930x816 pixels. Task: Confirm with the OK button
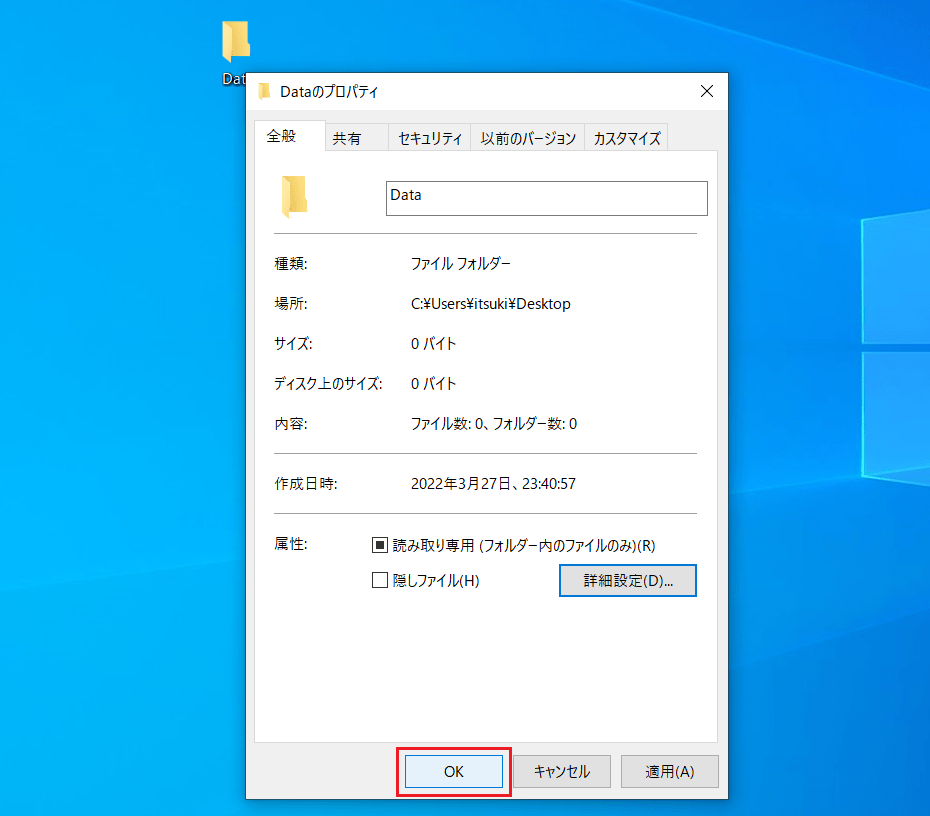point(454,772)
